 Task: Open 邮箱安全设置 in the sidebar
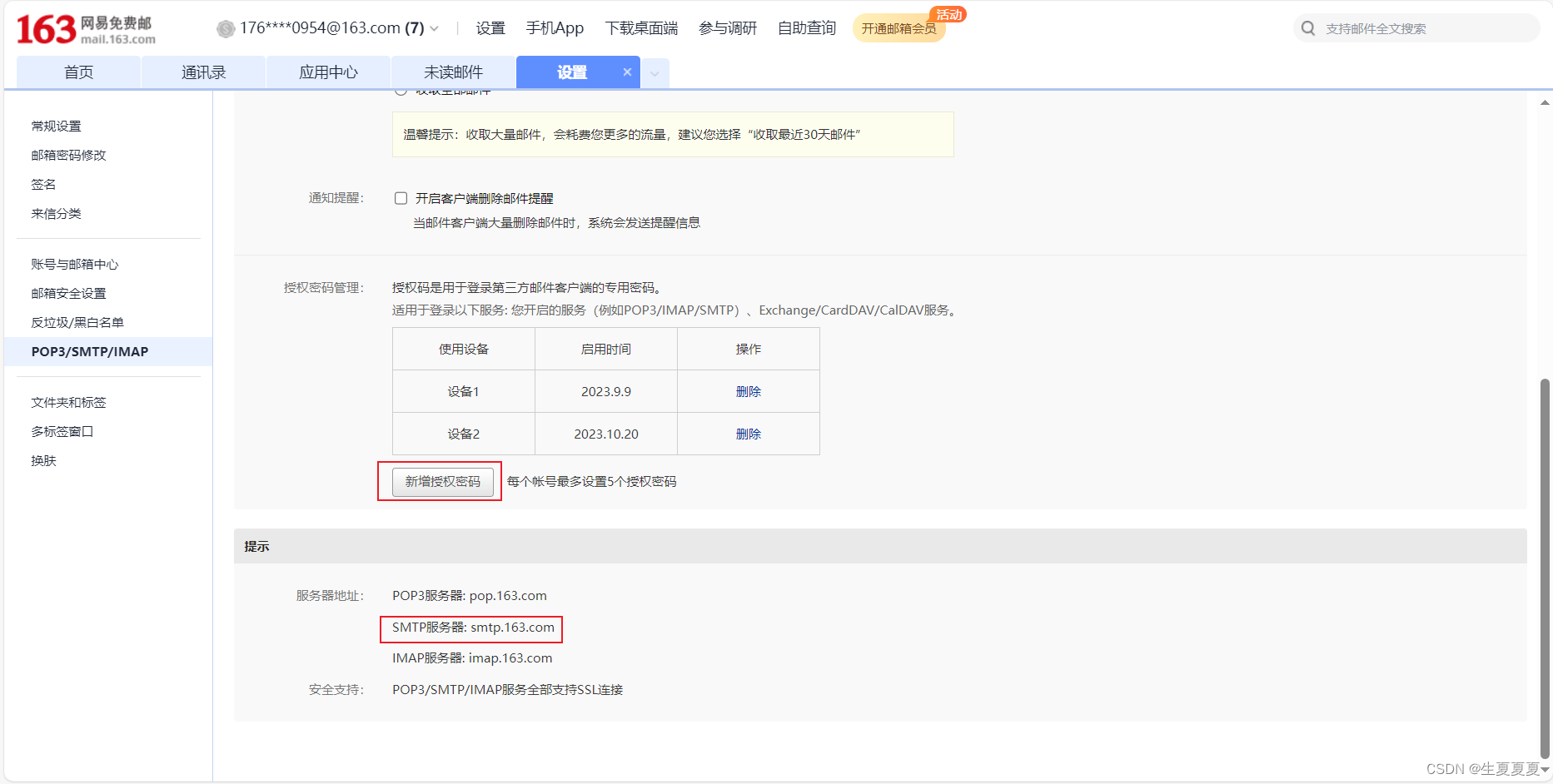tap(69, 293)
